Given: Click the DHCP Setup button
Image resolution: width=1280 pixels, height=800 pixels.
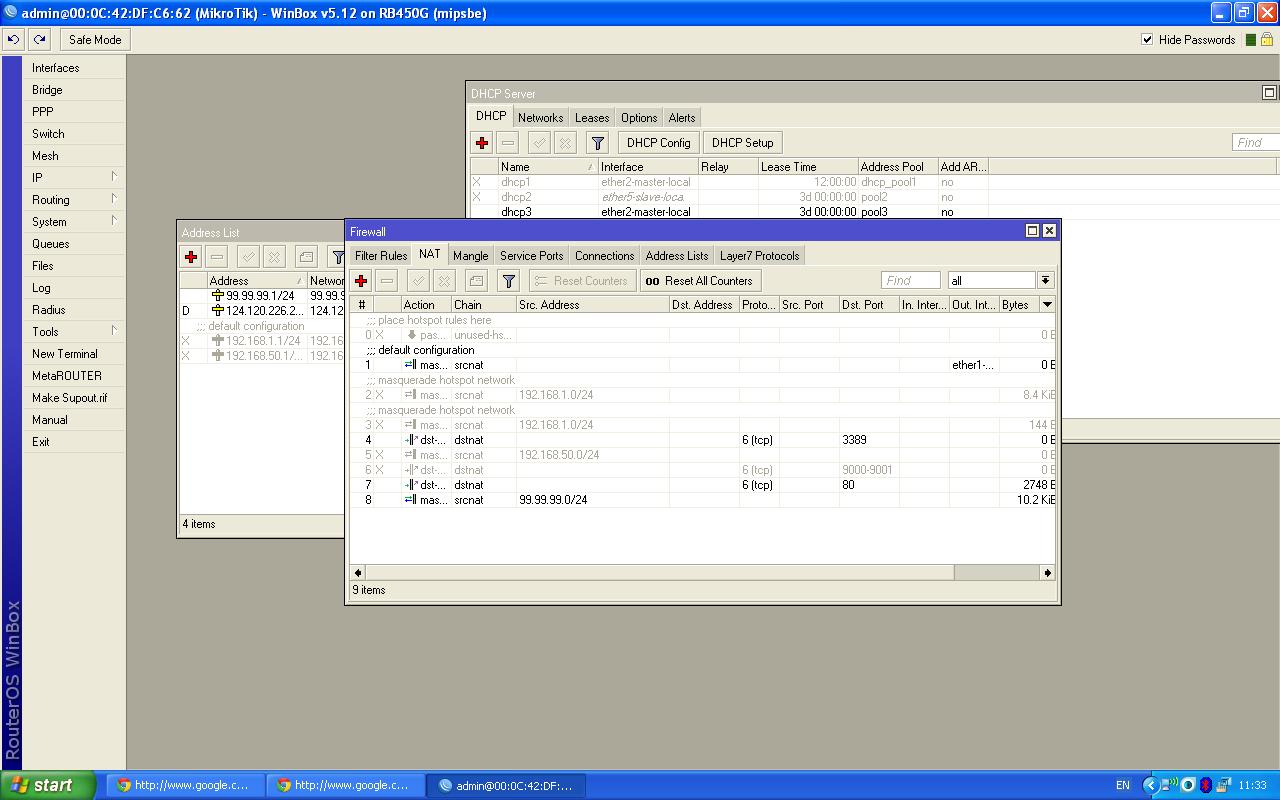Looking at the screenshot, I should 743,143.
